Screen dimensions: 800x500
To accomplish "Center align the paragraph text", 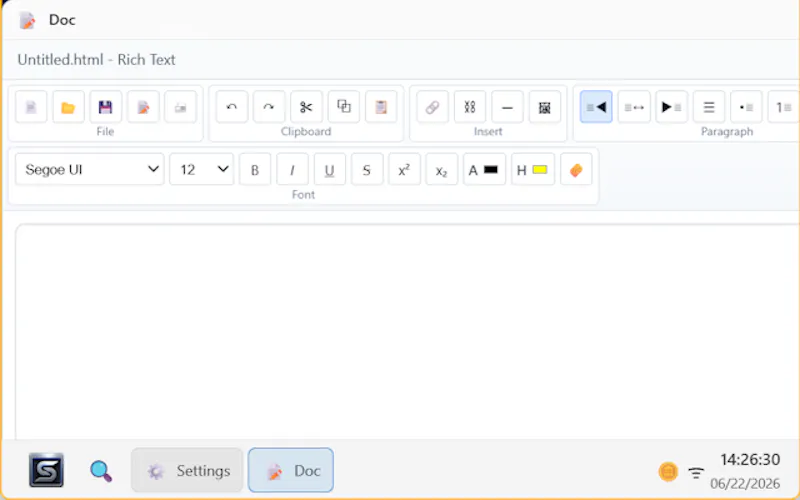I will pos(634,107).
